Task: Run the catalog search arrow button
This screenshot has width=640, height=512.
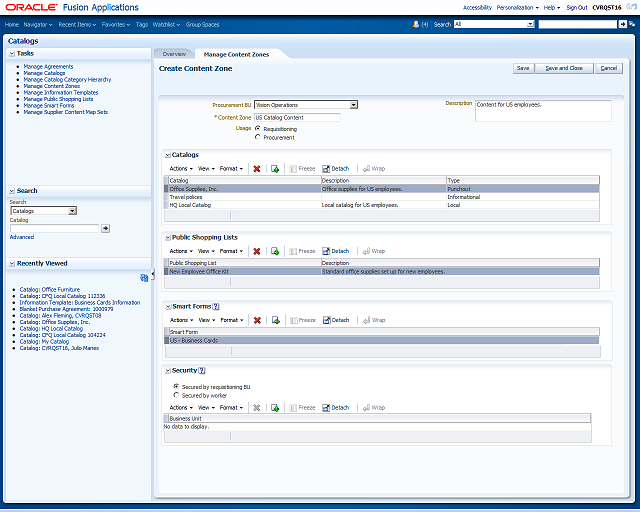Action: (105, 228)
